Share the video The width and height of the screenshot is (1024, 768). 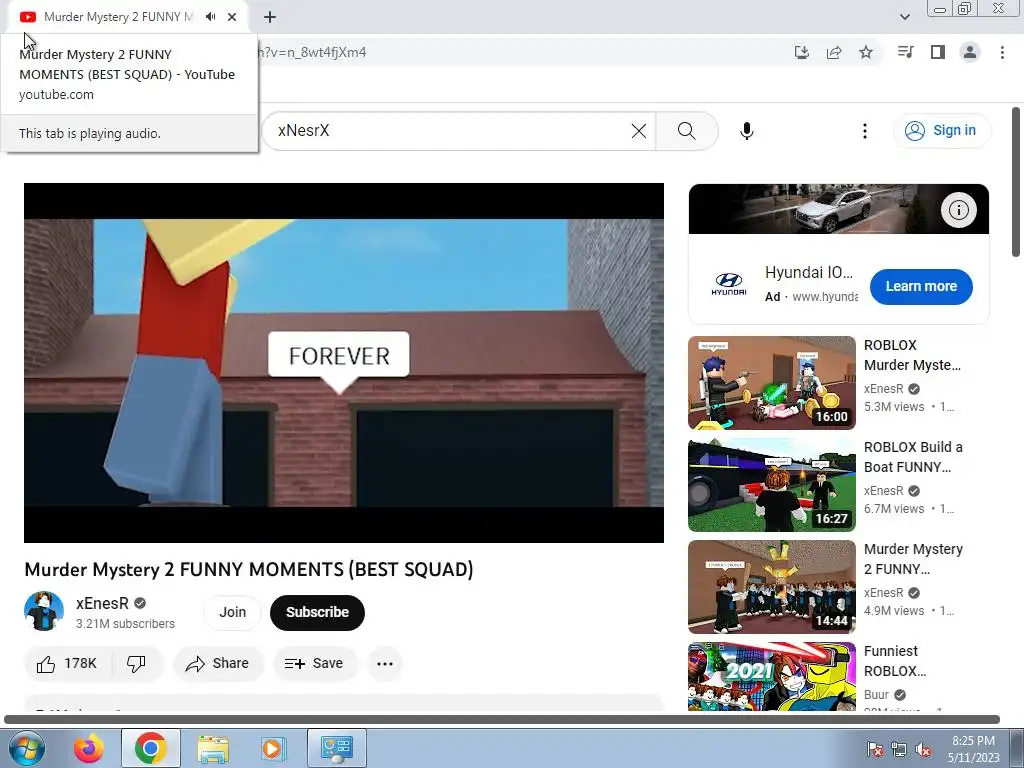(218, 664)
